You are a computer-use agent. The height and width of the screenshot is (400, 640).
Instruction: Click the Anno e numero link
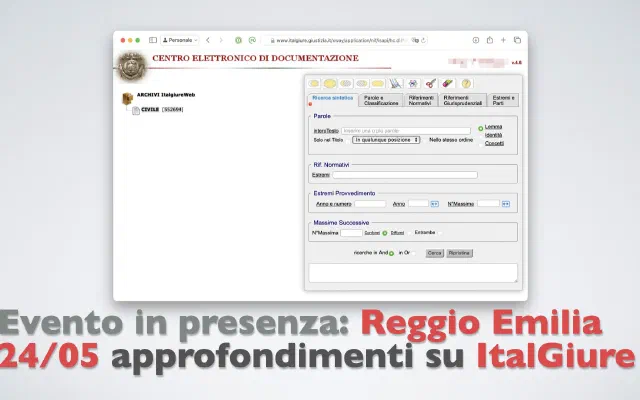coord(333,204)
